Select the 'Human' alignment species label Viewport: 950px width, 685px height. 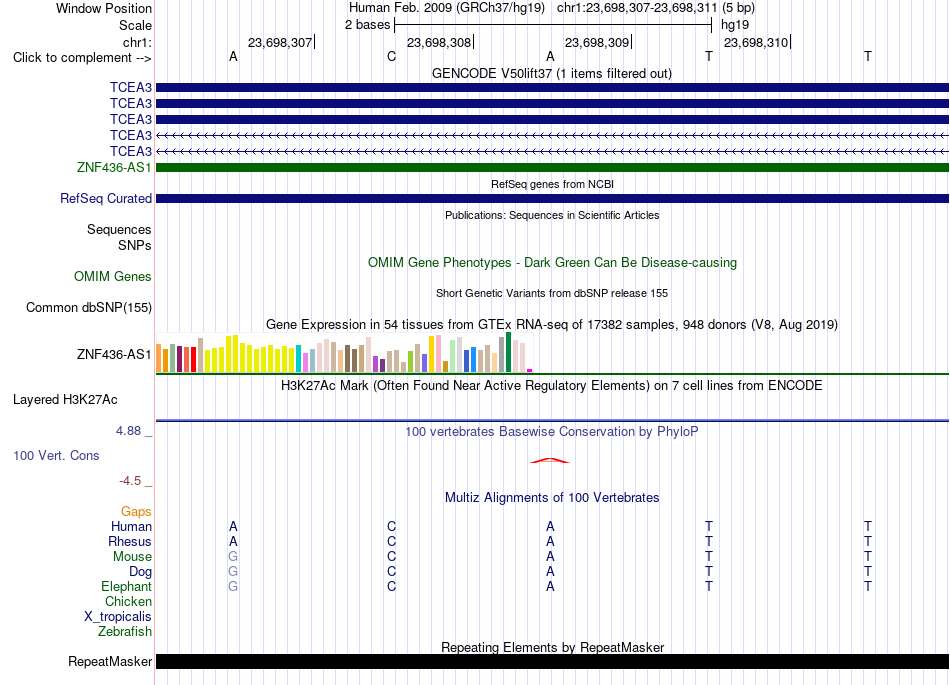point(131,527)
